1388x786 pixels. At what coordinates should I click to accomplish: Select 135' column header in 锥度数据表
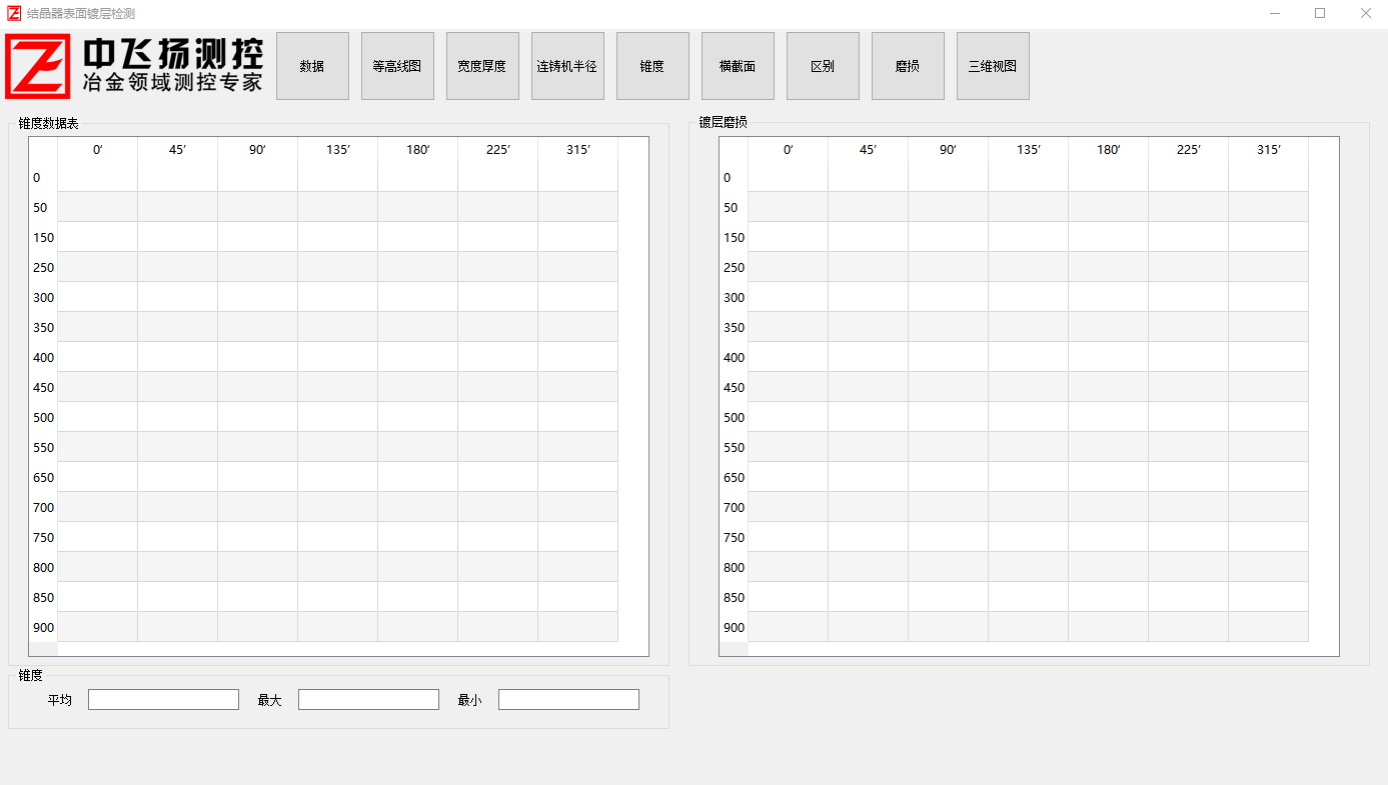point(338,150)
